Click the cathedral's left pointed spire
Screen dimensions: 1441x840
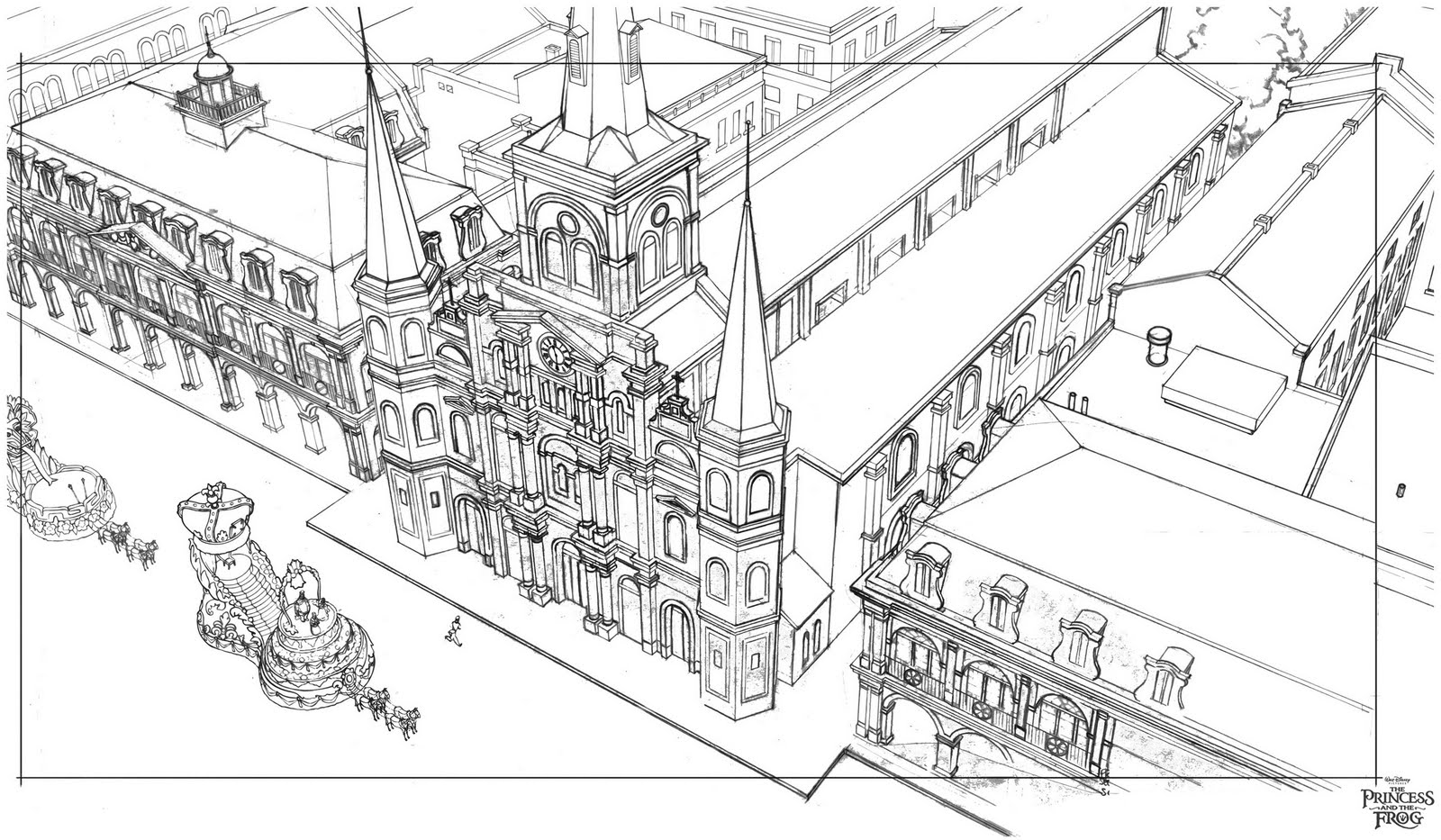click(390, 180)
